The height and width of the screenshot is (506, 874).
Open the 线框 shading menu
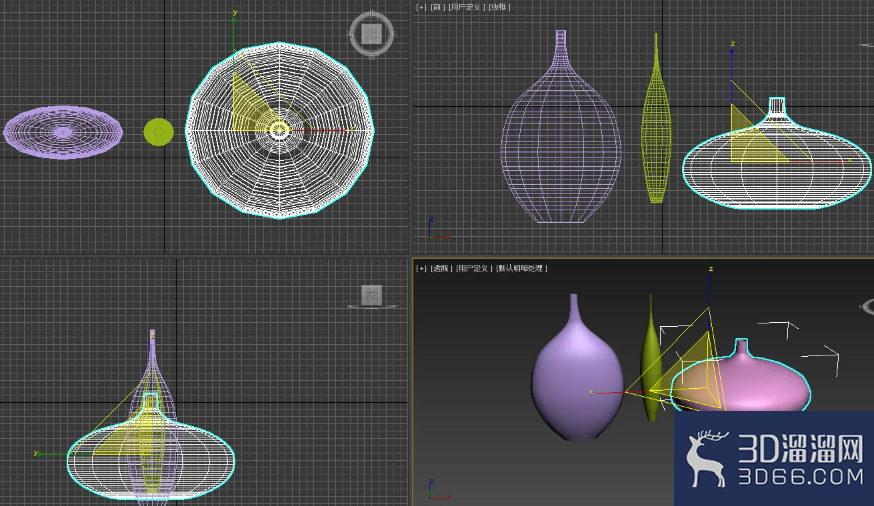[499, 7]
